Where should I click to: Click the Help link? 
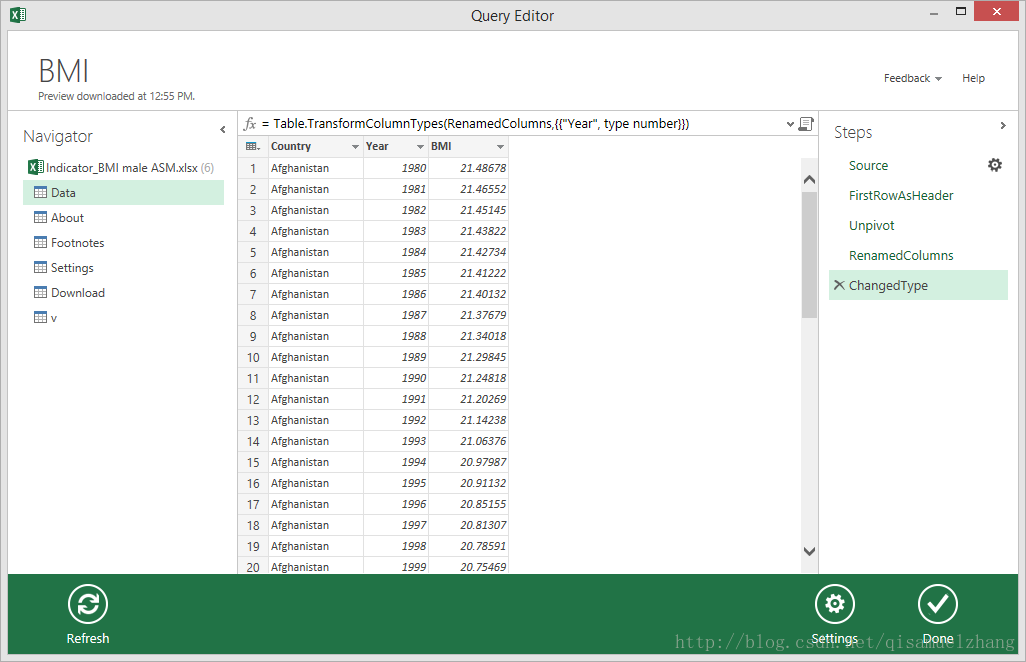point(973,78)
